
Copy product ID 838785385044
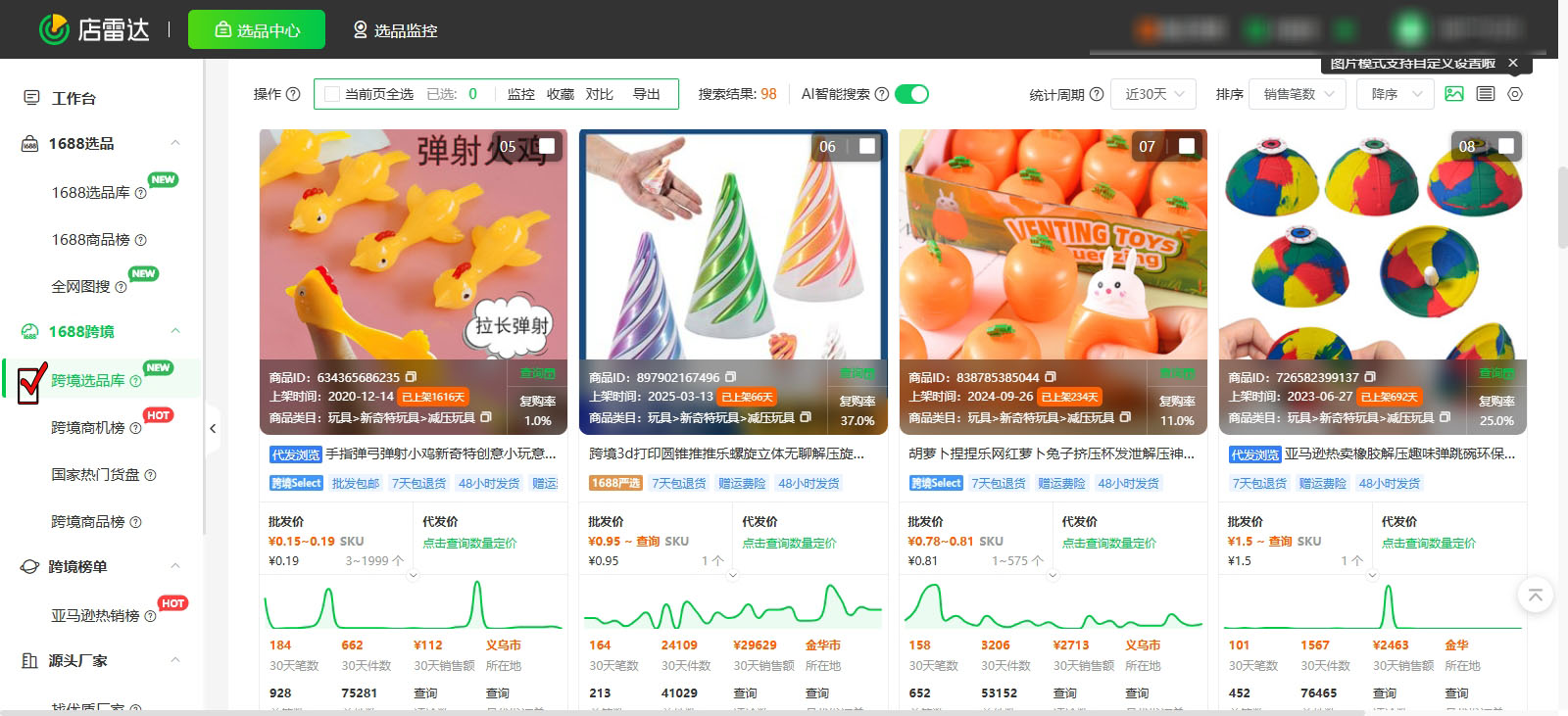click(1051, 377)
